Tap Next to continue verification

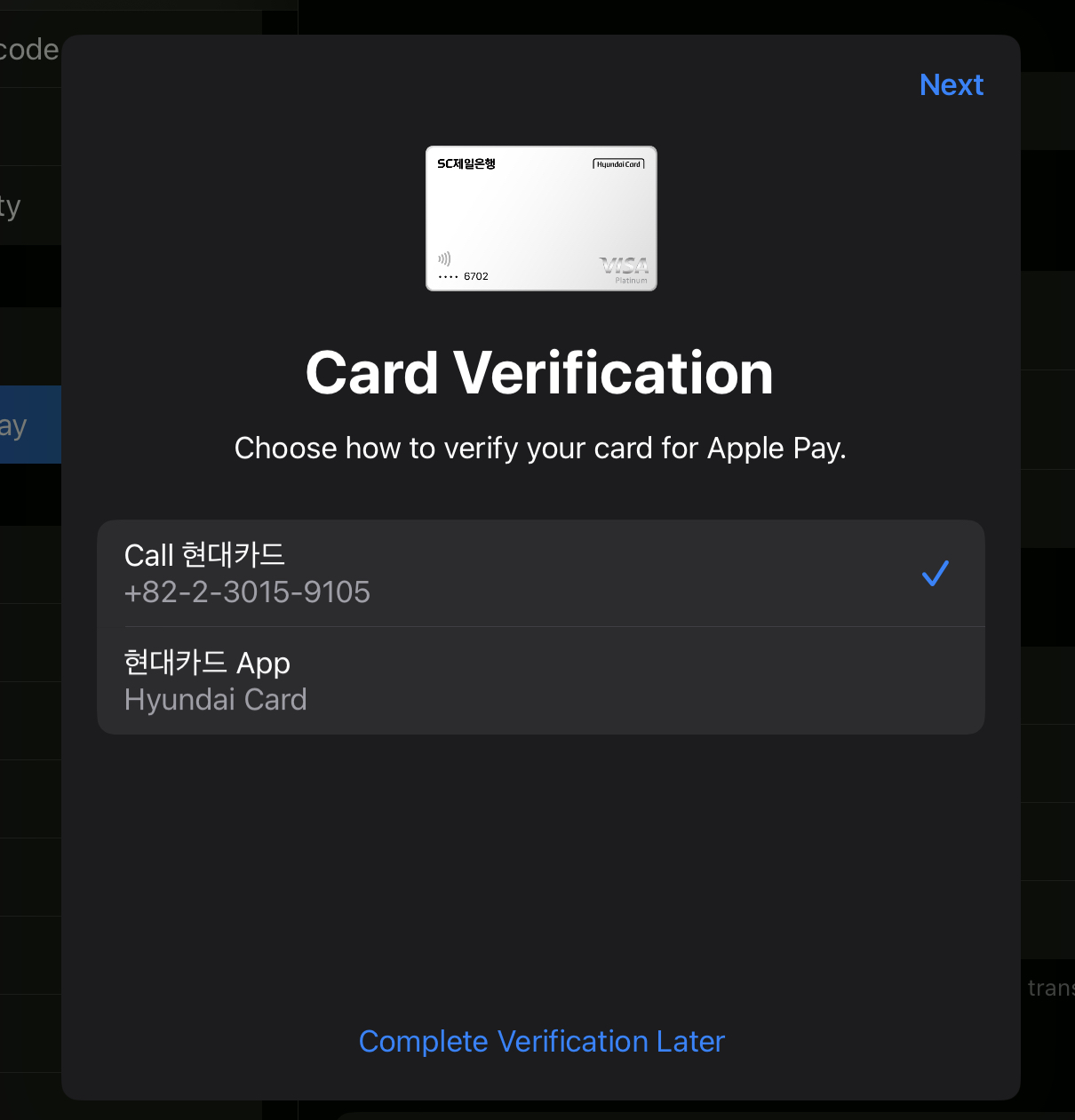[952, 85]
